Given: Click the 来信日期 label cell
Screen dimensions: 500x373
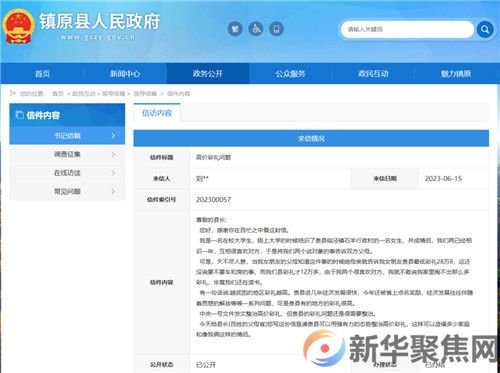Looking at the screenshot, I should 385,179.
